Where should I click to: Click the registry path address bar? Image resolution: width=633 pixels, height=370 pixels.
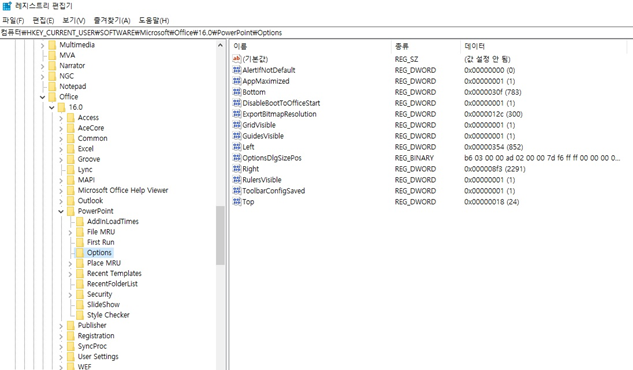coord(316,33)
